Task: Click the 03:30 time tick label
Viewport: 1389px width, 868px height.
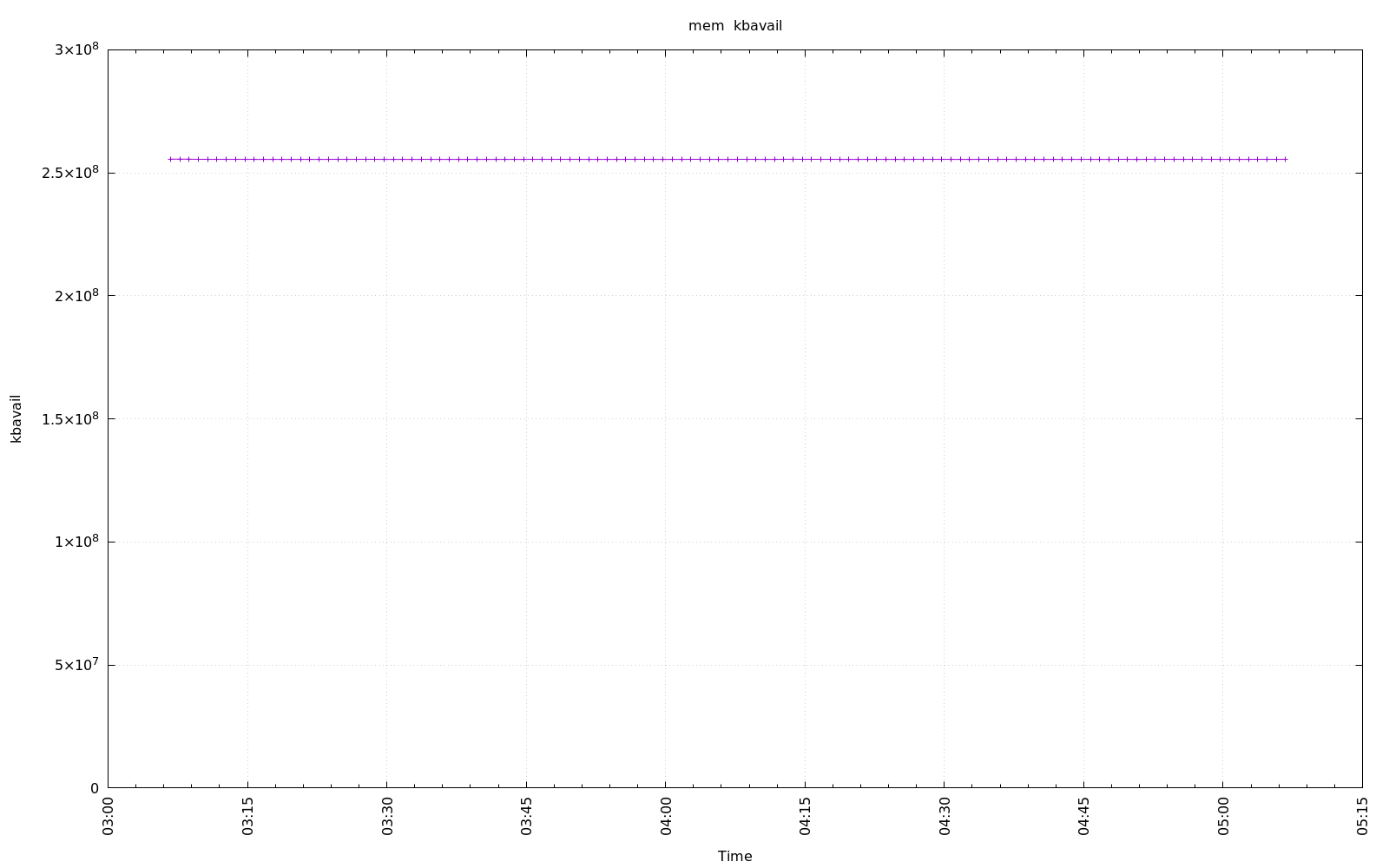Action: pyautogui.click(x=387, y=816)
